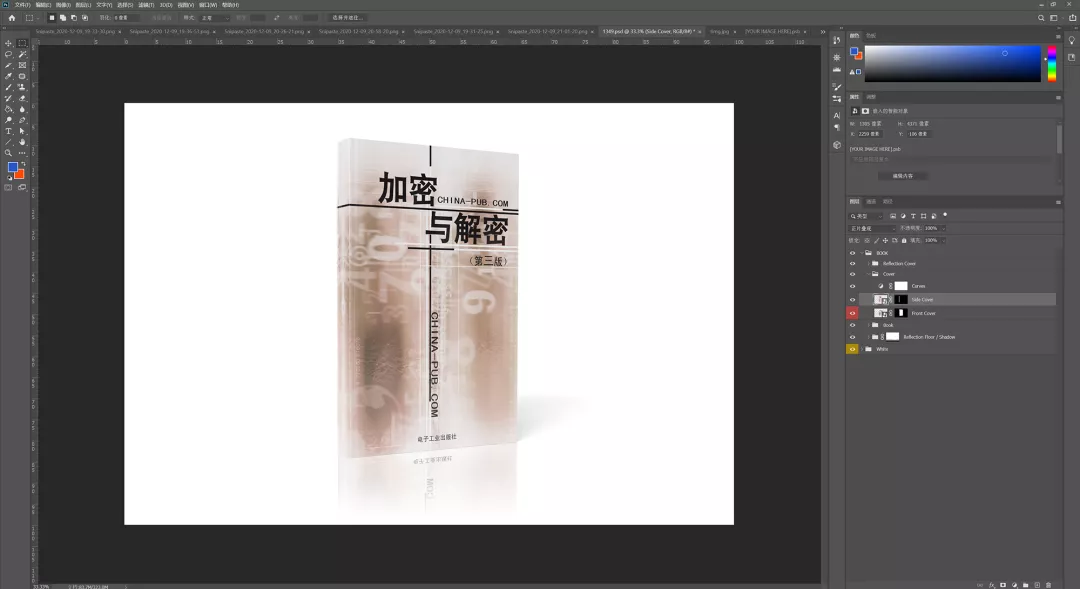This screenshot has width=1080, height=589.
Task: Select the Horizontal Type tool
Action: click(x=8, y=131)
